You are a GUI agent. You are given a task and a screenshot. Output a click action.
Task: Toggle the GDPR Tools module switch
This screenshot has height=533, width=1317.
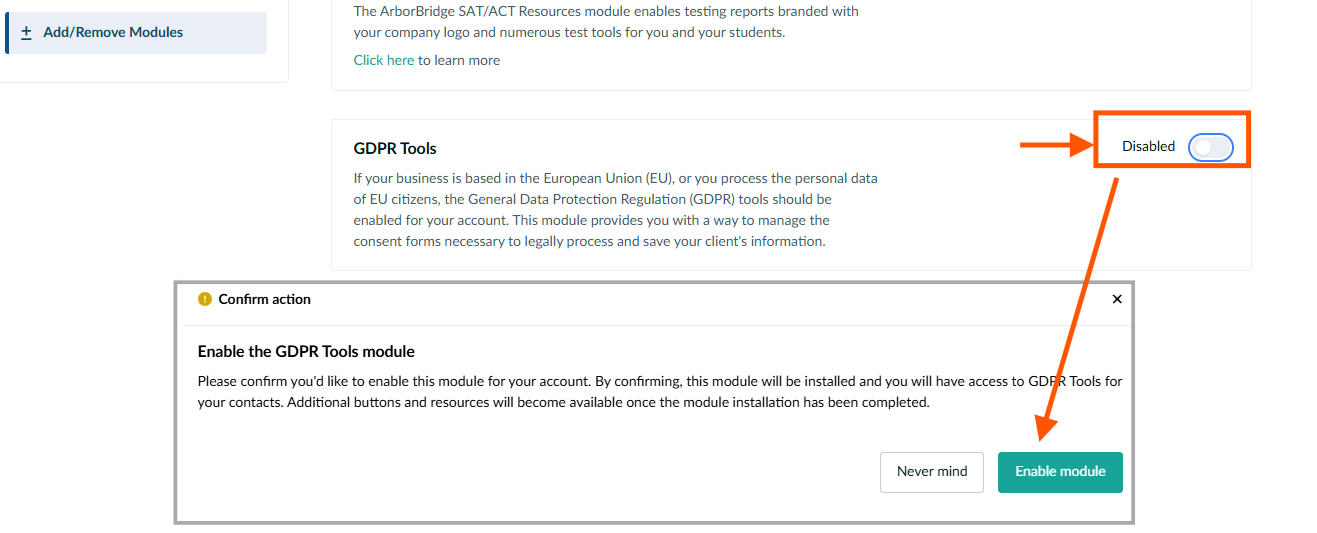(1210, 148)
